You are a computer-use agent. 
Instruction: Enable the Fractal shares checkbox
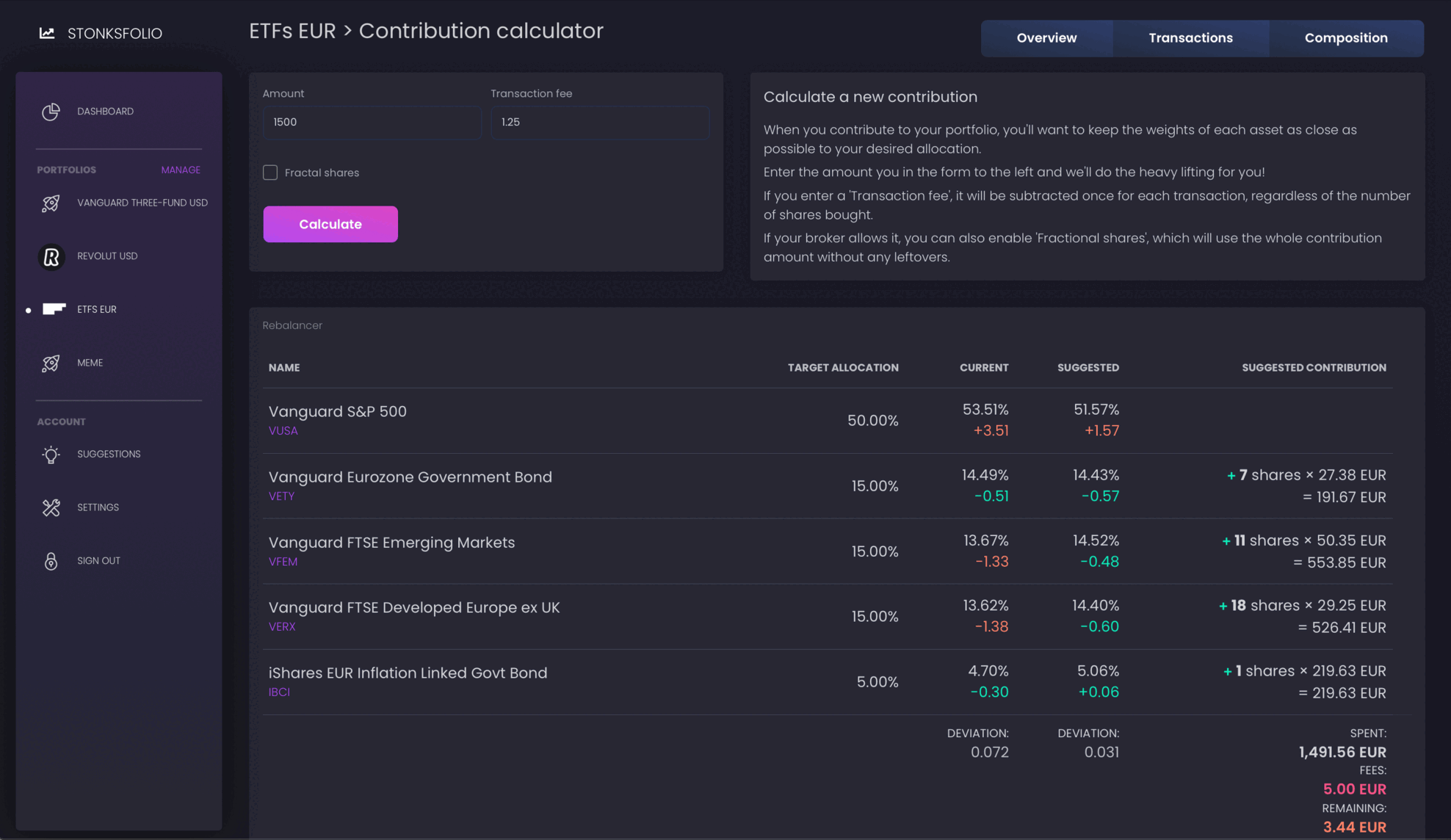tap(270, 173)
